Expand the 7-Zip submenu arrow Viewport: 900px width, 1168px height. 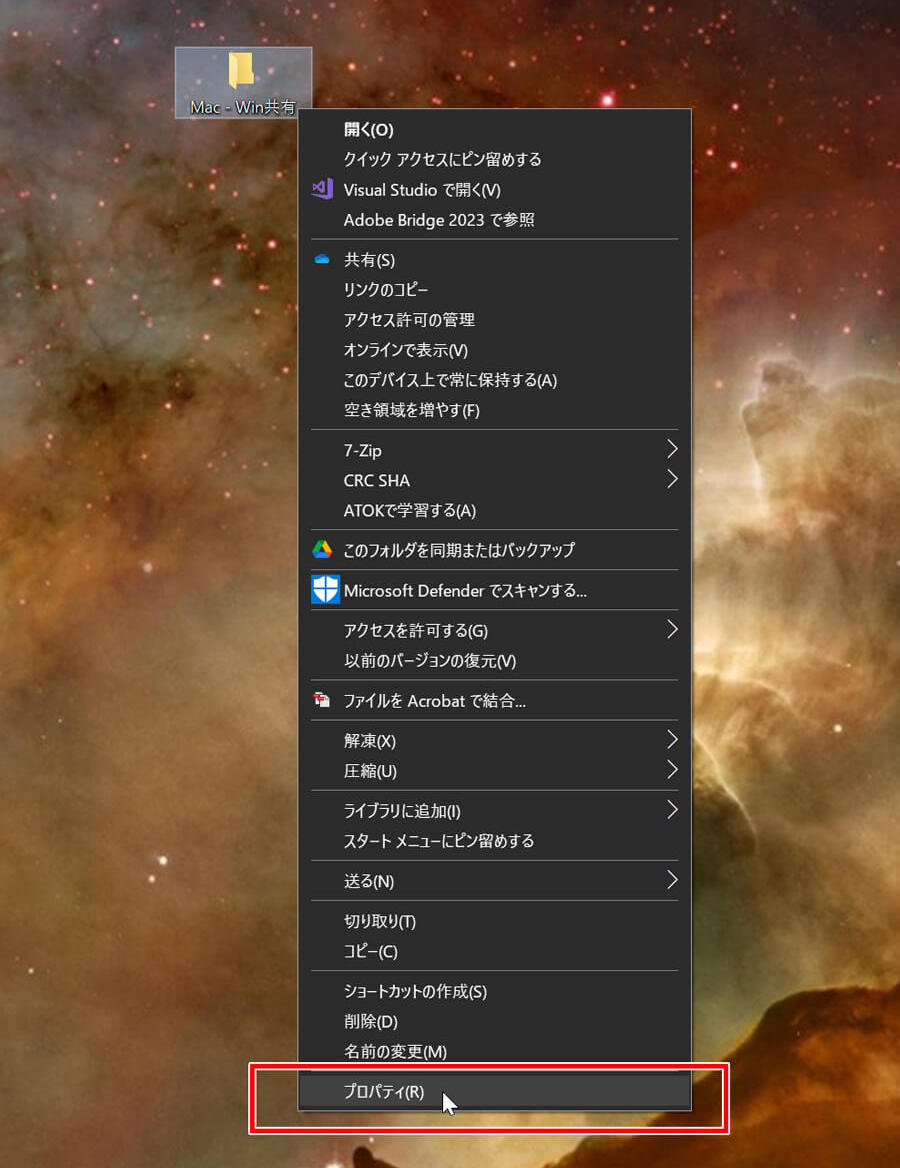[671, 449]
